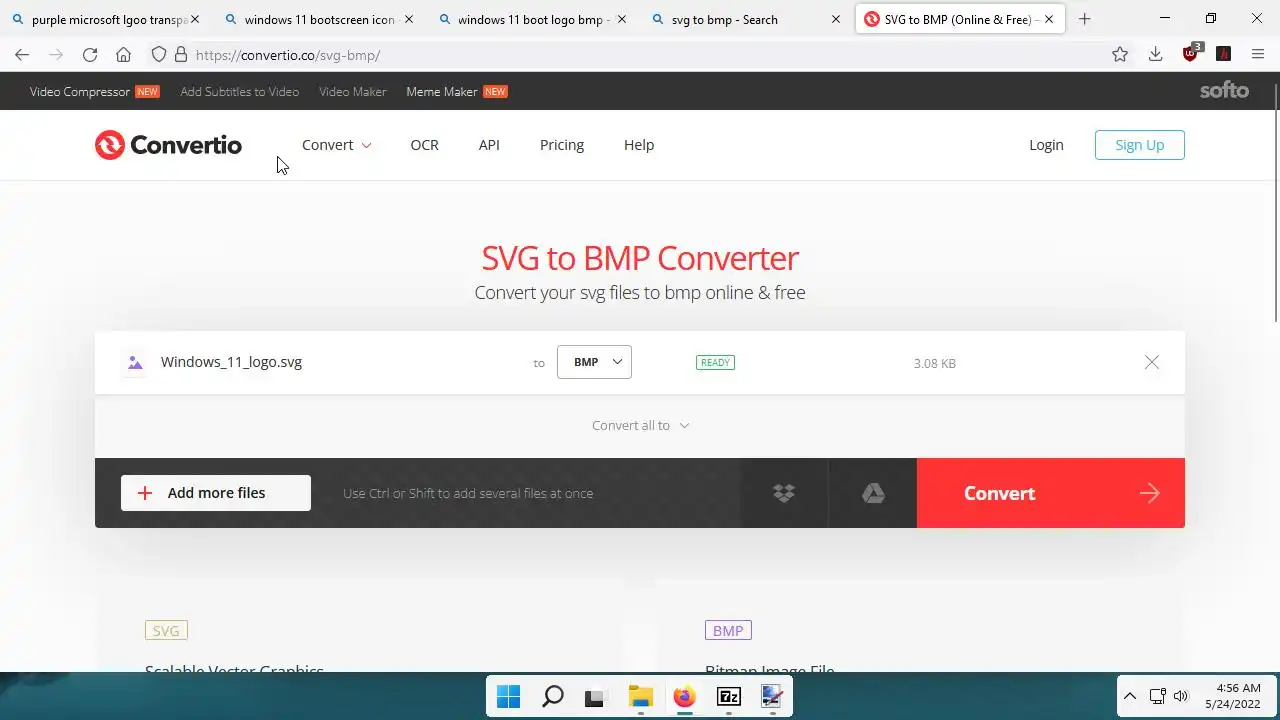
Task: Click the rightmost pinned app on the taskbar
Action: click(772, 697)
